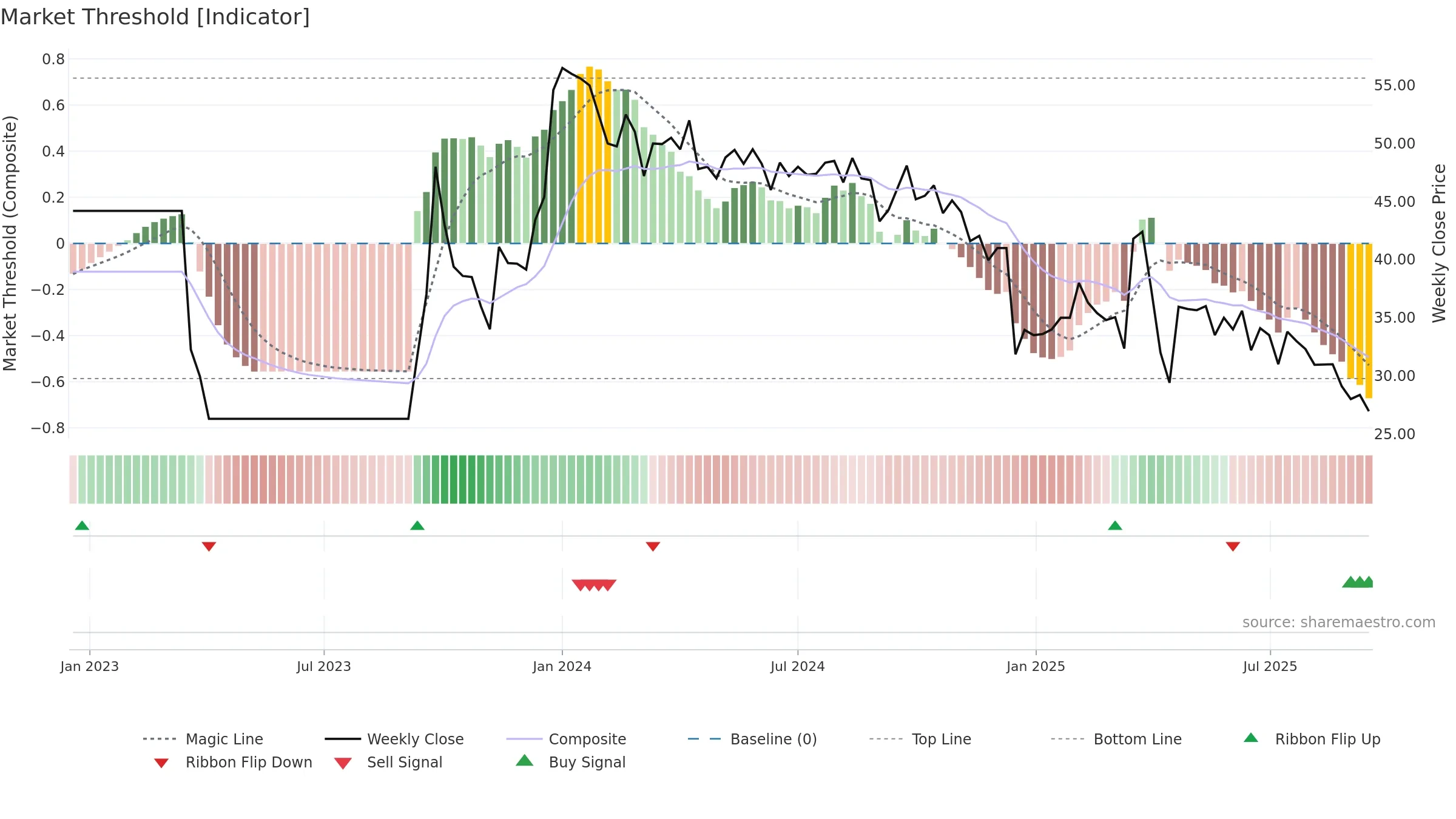Toggle the Composite legend entry
The width and height of the screenshot is (1456, 819).
tap(566, 739)
